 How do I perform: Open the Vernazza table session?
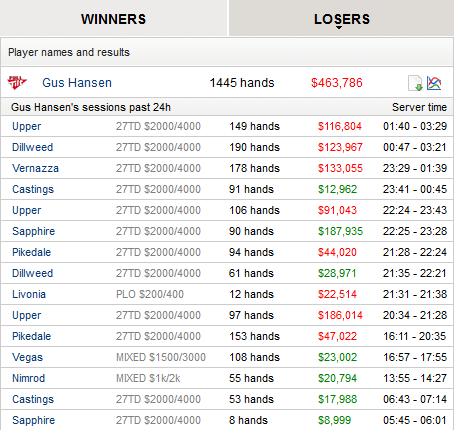tap(35, 168)
